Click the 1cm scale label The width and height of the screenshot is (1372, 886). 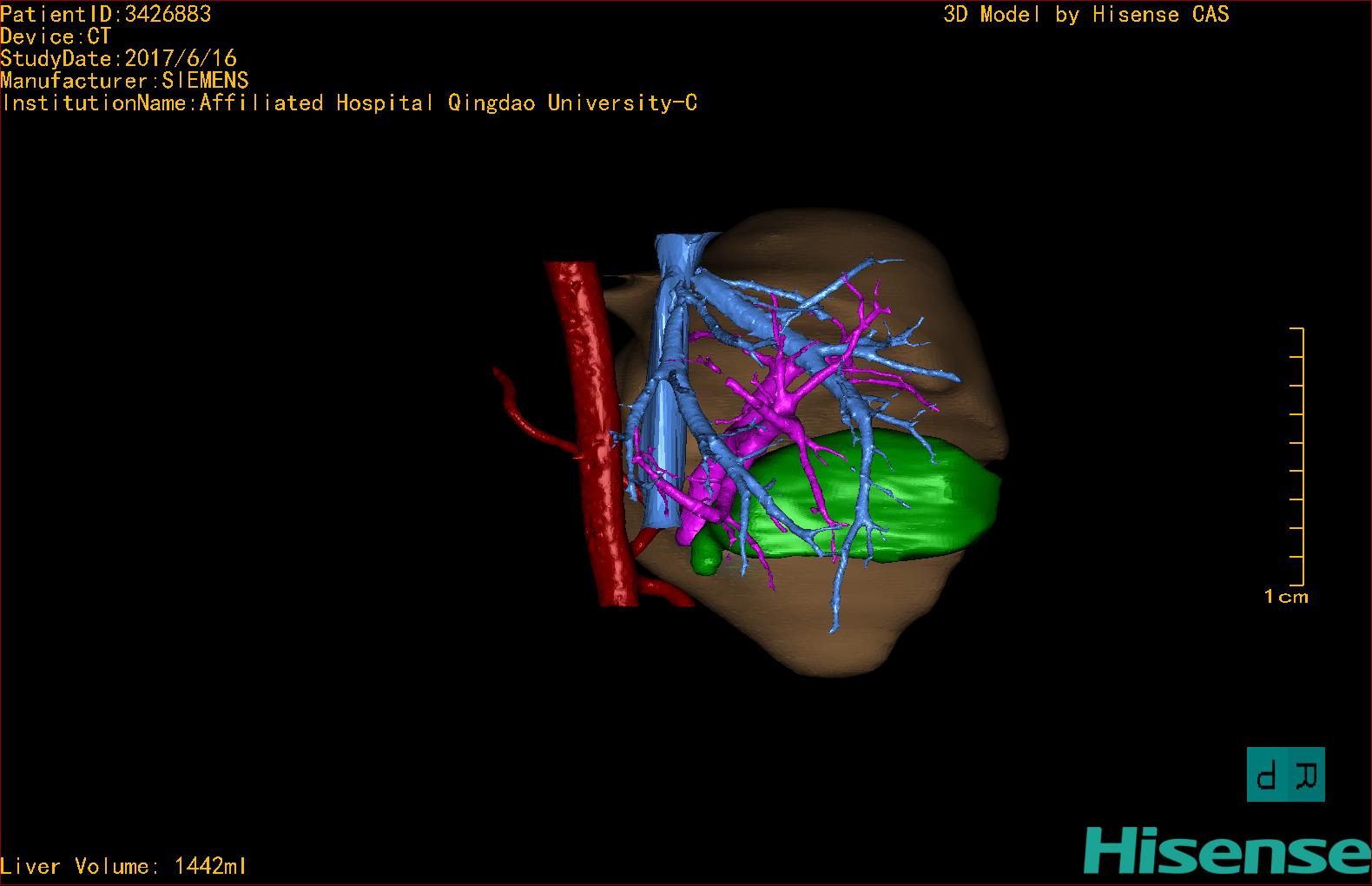[1286, 597]
